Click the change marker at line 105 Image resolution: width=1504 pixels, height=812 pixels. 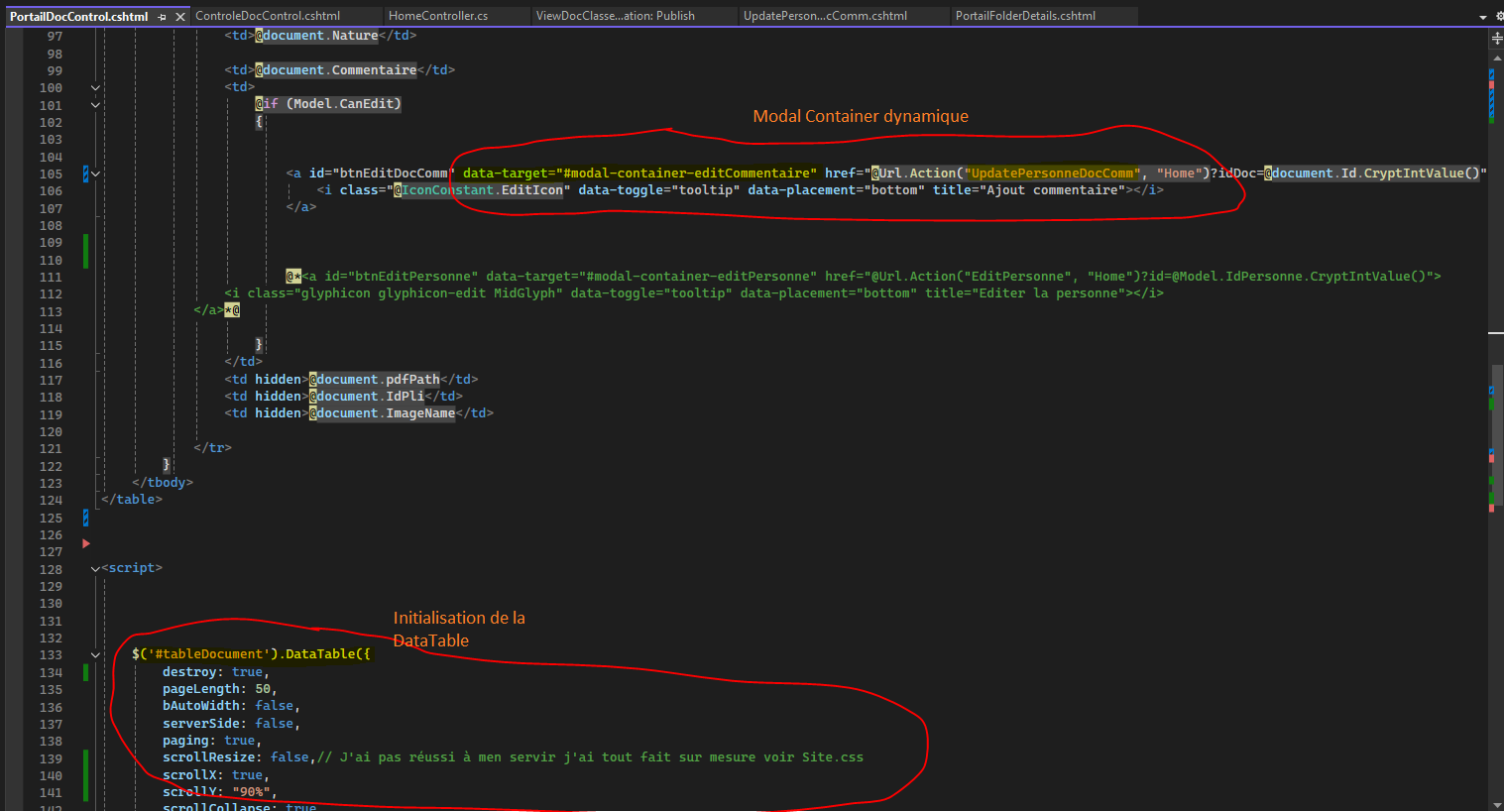point(85,174)
